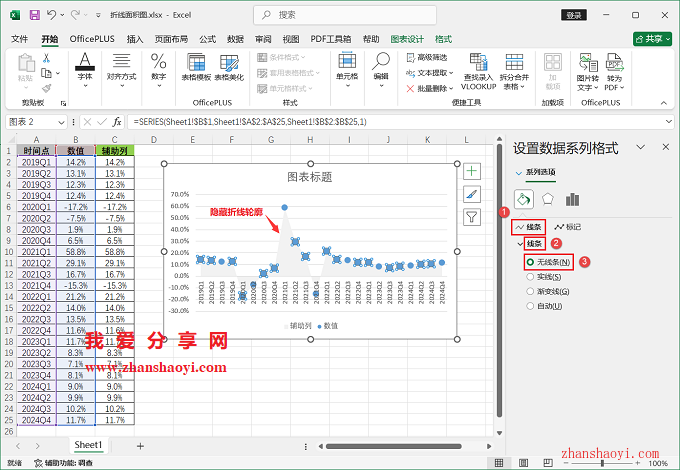The width and height of the screenshot is (680, 470).
Task: Switch to the 插入 Insert tab
Action: click(x=135, y=39)
